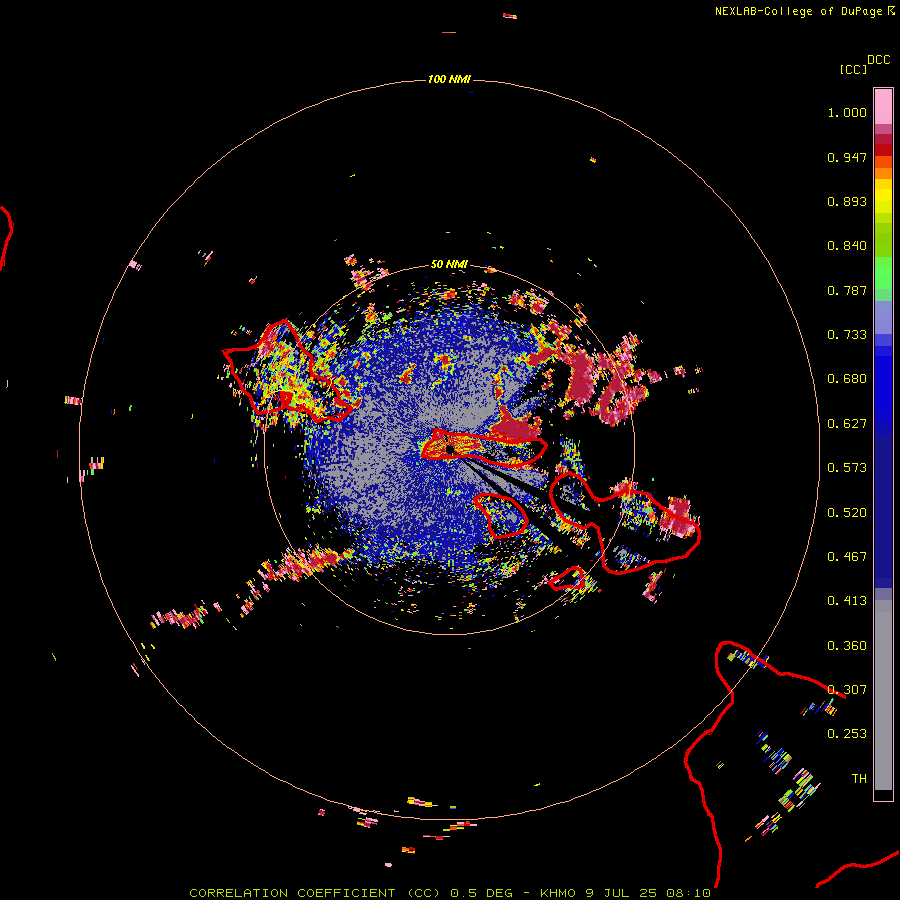The height and width of the screenshot is (900, 900).
Task: Click the 0.253 legend value
Action: tap(847, 734)
